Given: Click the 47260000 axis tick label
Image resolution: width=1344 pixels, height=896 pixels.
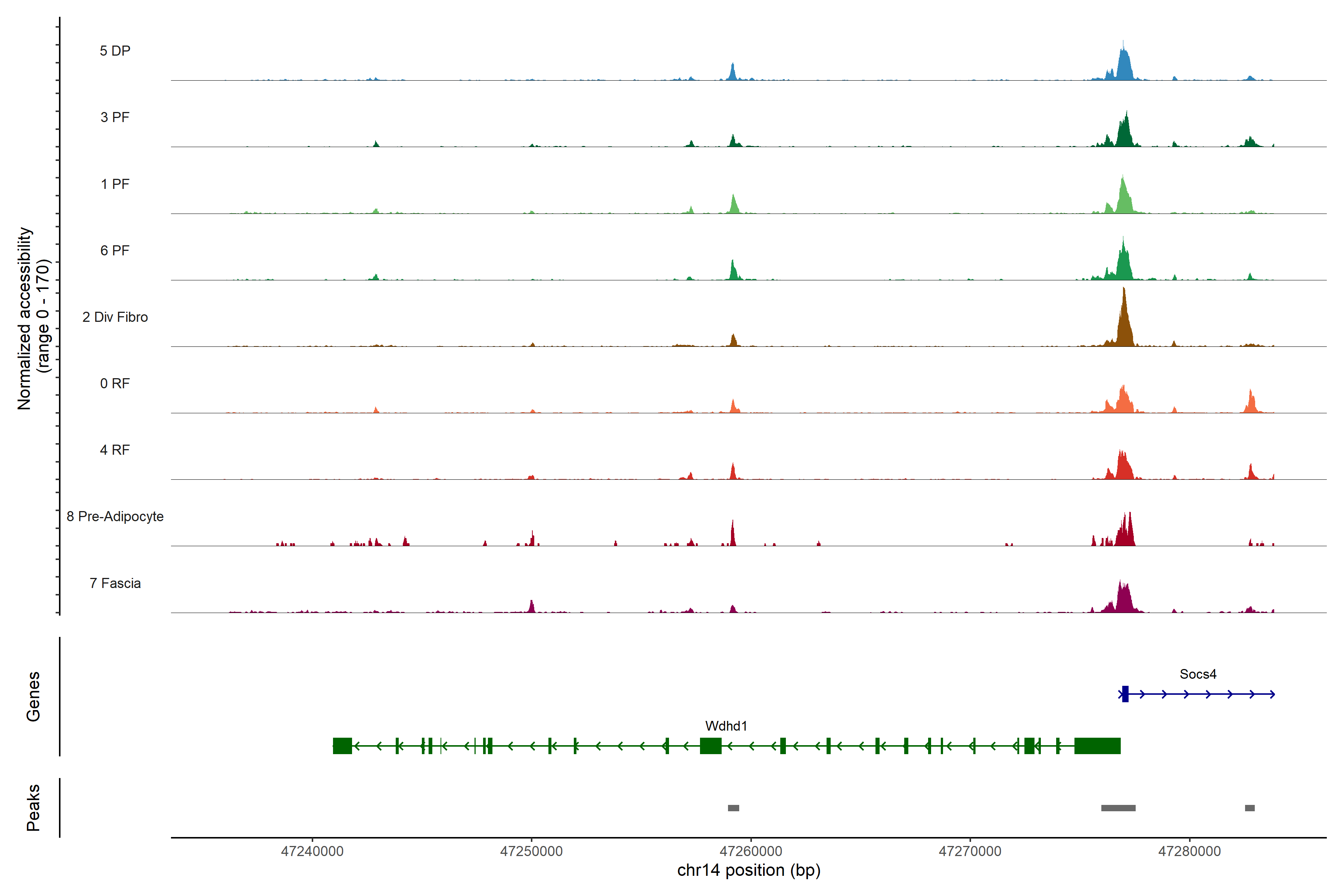Looking at the screenshot, I should [x=750, y=851].
